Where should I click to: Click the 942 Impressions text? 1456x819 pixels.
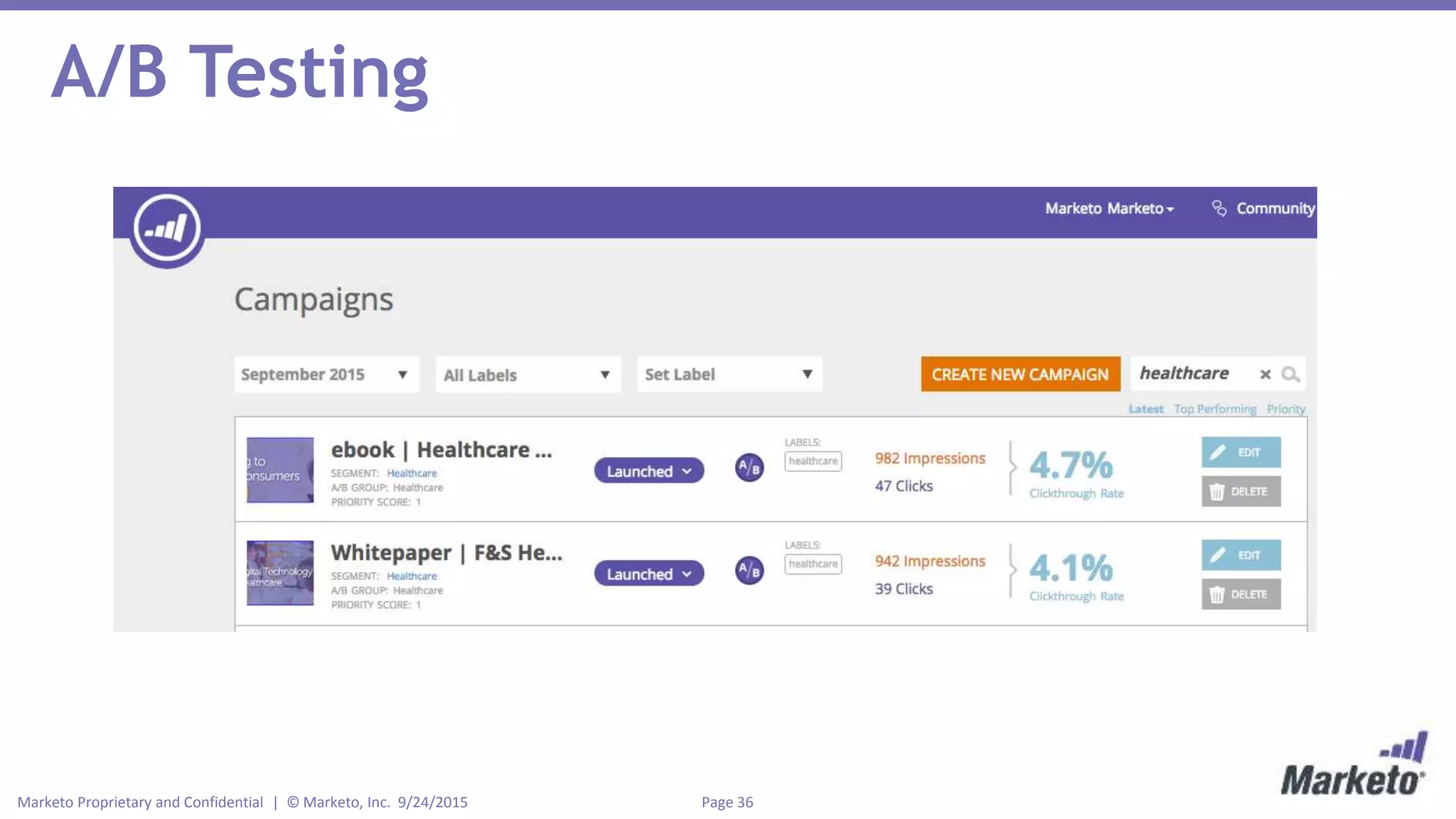[x=930, y=562]
